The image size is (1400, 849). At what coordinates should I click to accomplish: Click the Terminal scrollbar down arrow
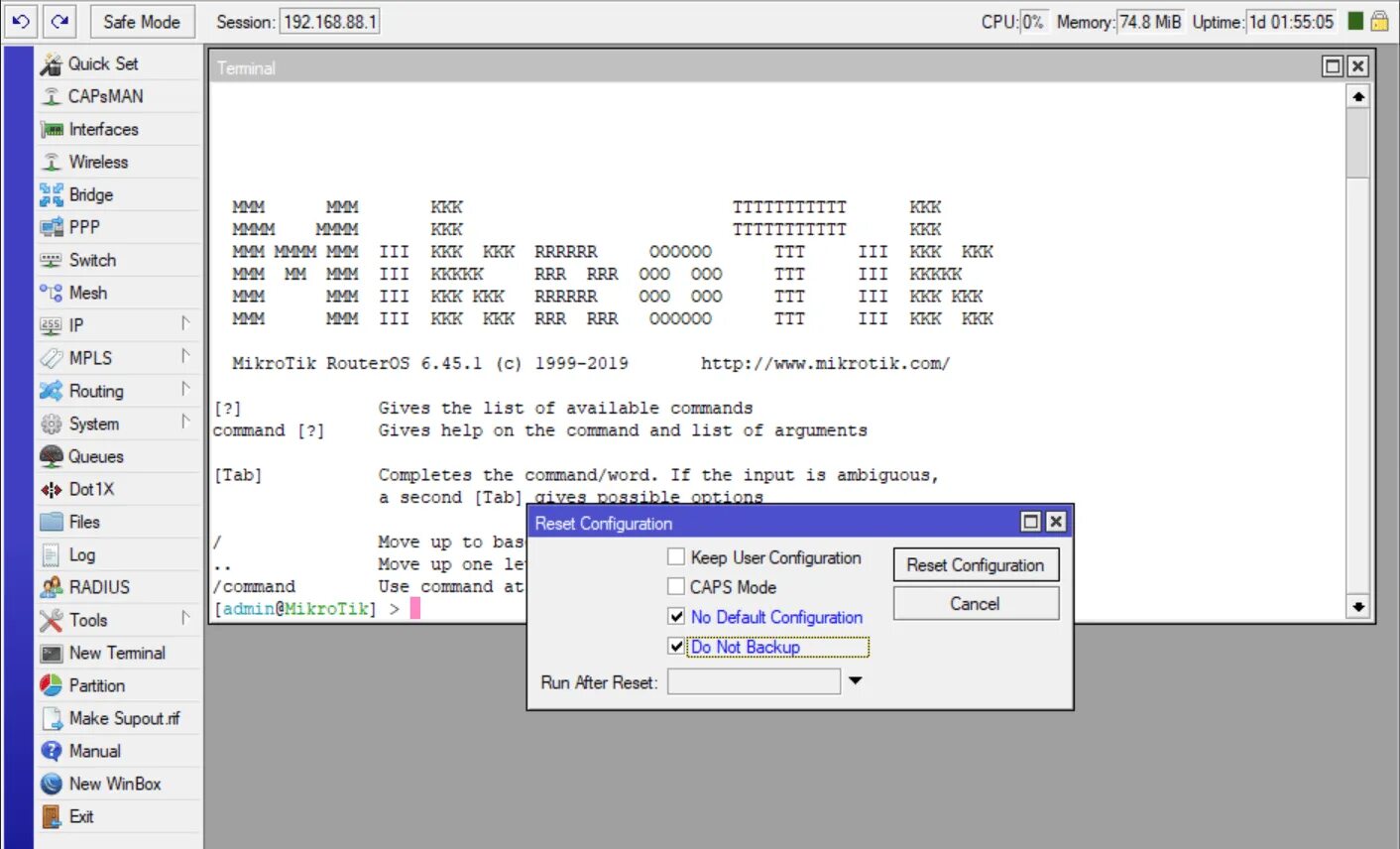(x=1358, y=606)
